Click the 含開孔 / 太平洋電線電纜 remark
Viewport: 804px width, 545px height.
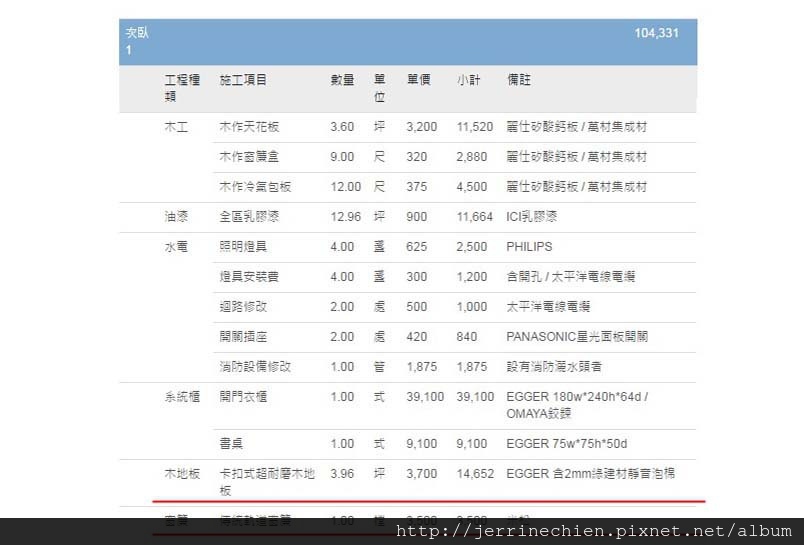pyautogui.click(x=571, y=276)
